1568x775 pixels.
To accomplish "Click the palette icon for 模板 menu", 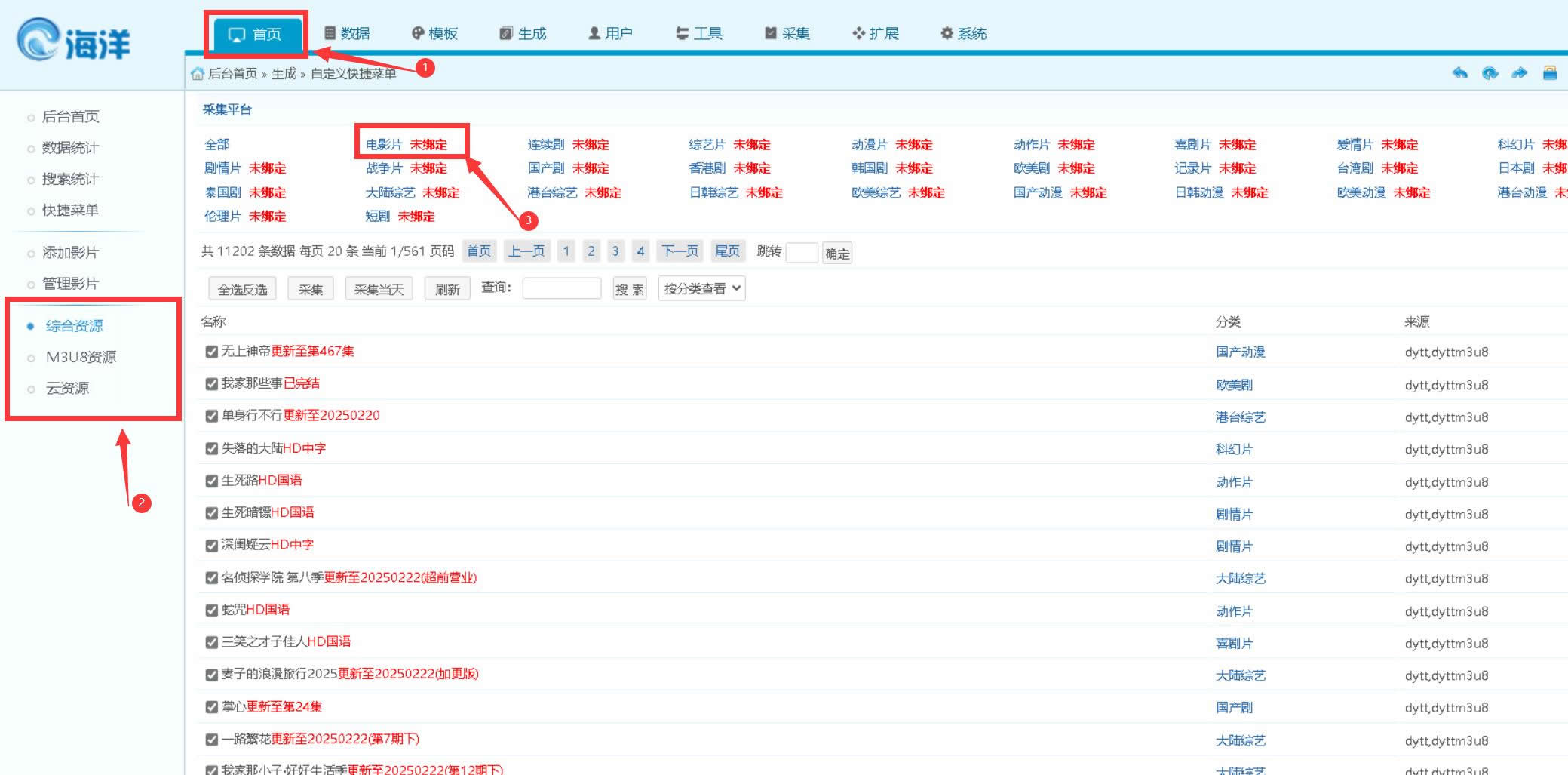I will [x=418, y=33].
